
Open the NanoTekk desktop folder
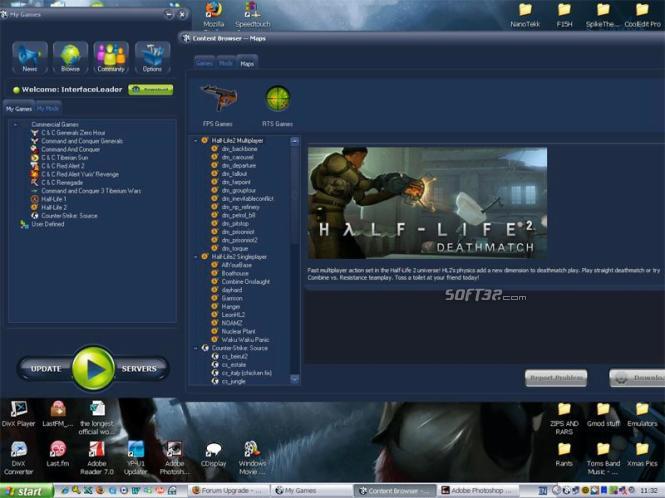pyautogui.click(x=525, y=15)
